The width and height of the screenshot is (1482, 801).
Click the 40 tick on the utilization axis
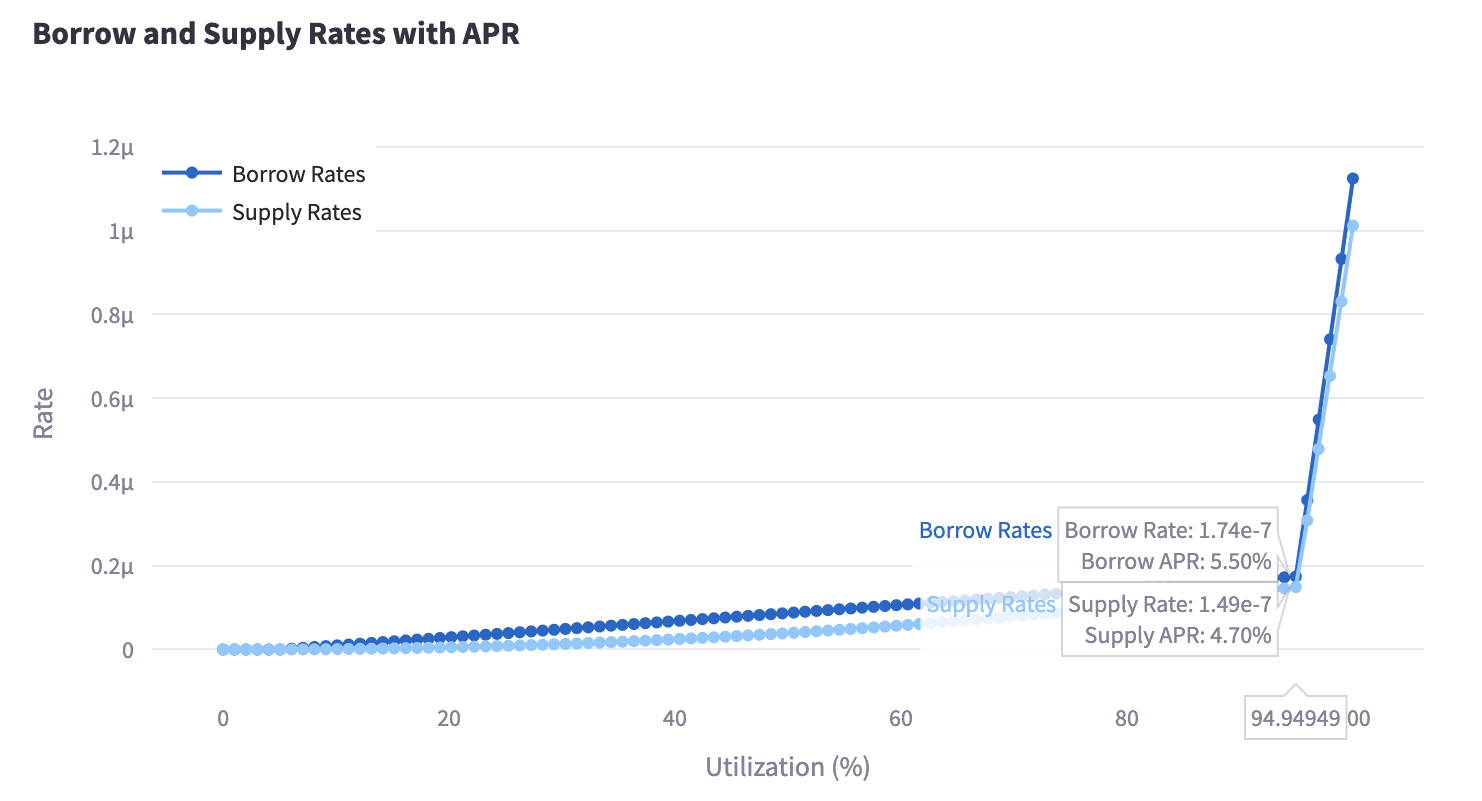tap(674, 717)
